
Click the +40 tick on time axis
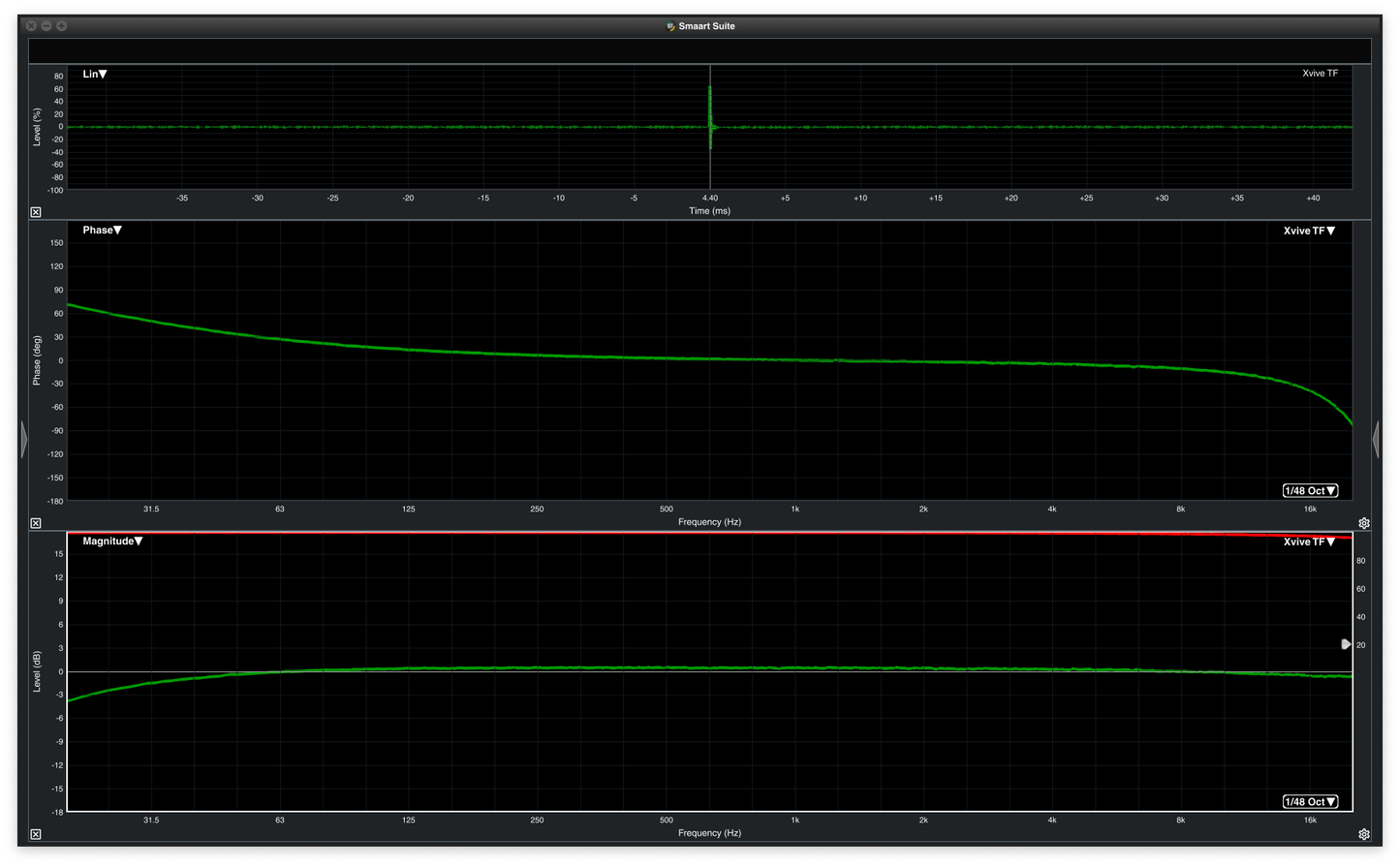[x=1313, y=198]
